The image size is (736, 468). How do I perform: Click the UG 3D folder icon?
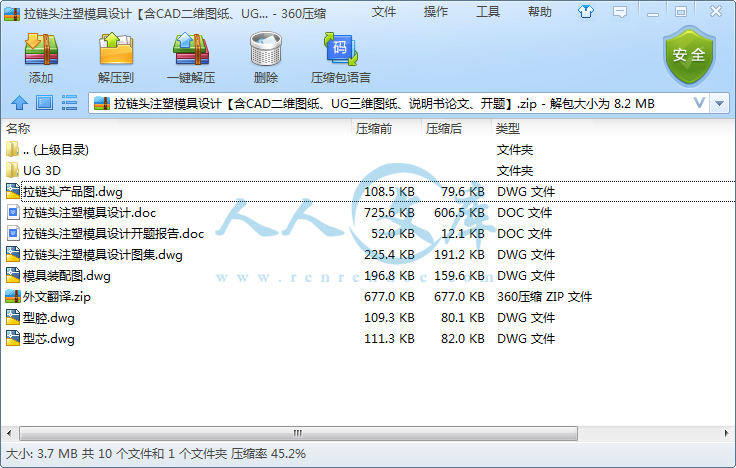coord(13,170)
